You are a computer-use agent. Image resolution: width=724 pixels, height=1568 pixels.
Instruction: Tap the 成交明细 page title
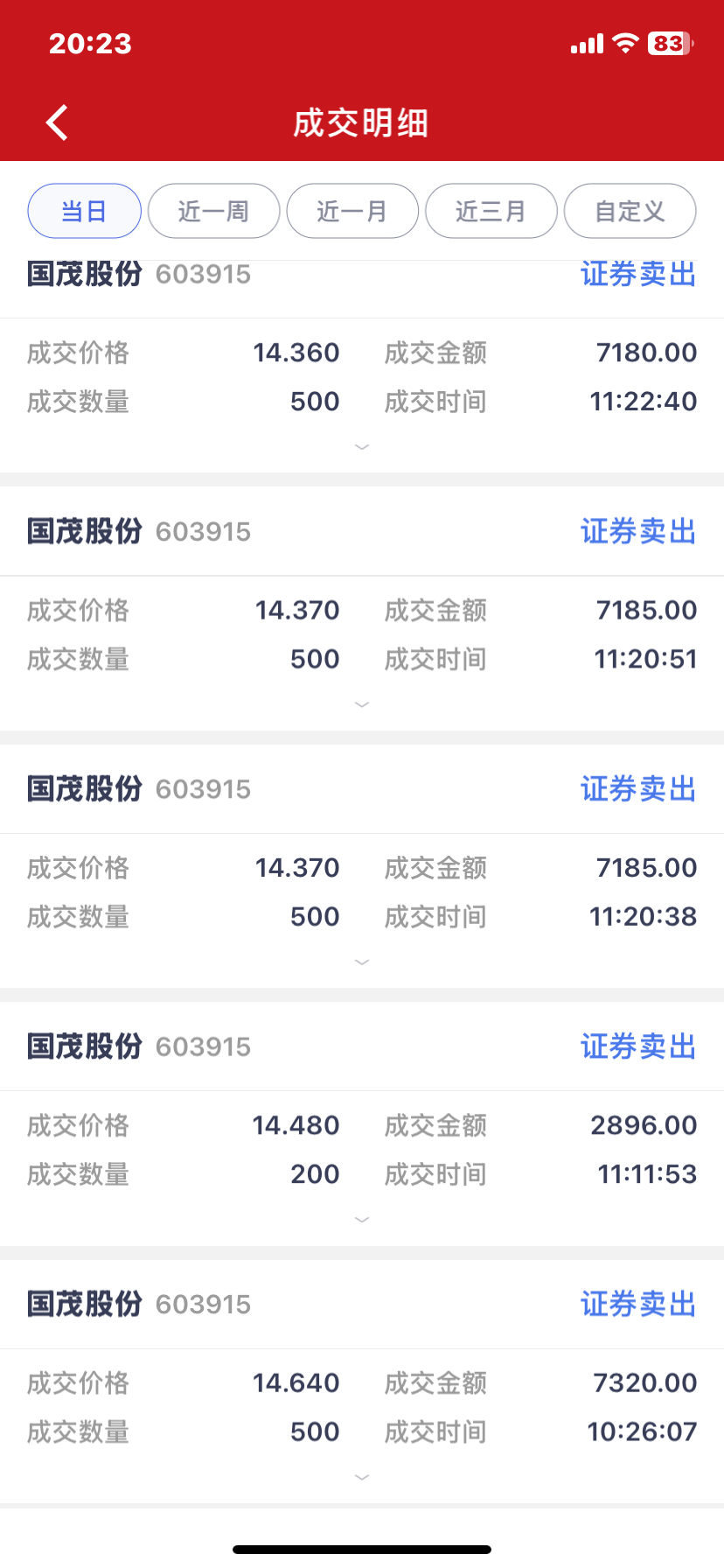(361, 123)
